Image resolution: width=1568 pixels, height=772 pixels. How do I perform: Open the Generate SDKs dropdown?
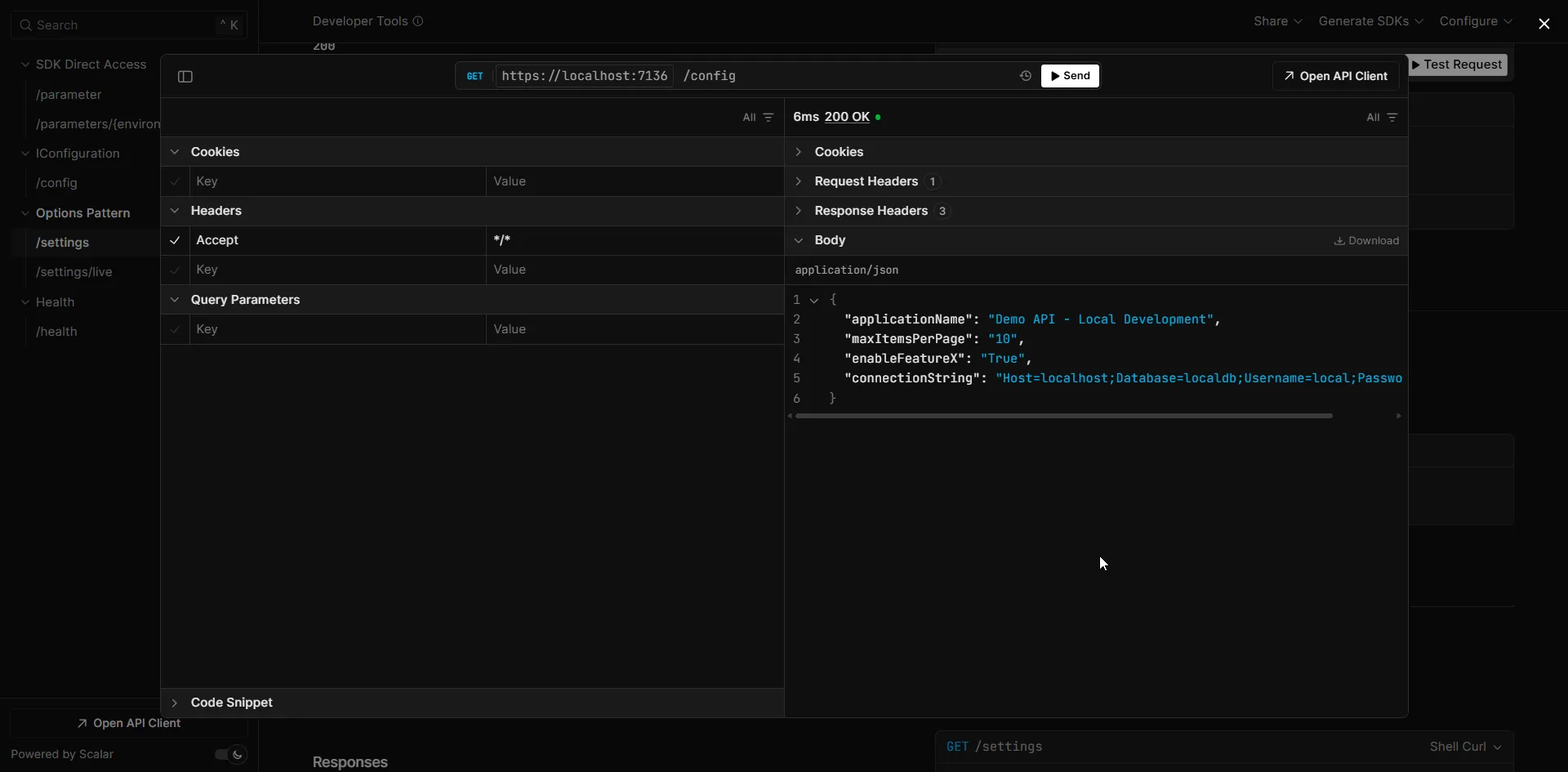[x=1370, y=21]
